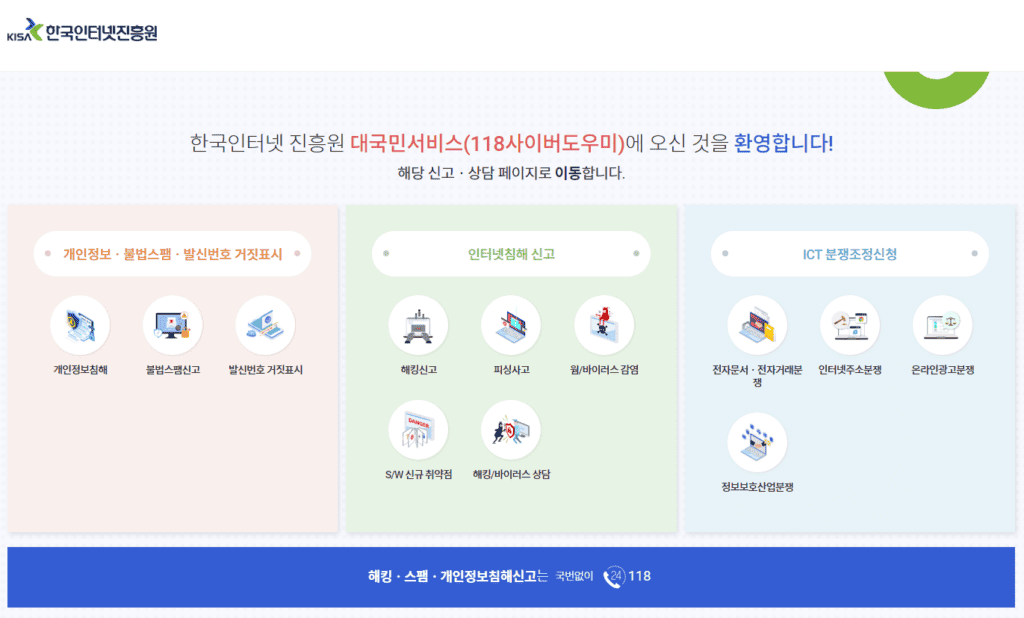Screen dimensions: 1024x618
Task: Click the ICT 분쟁조정신청 section header
Action: pos(850,253)
